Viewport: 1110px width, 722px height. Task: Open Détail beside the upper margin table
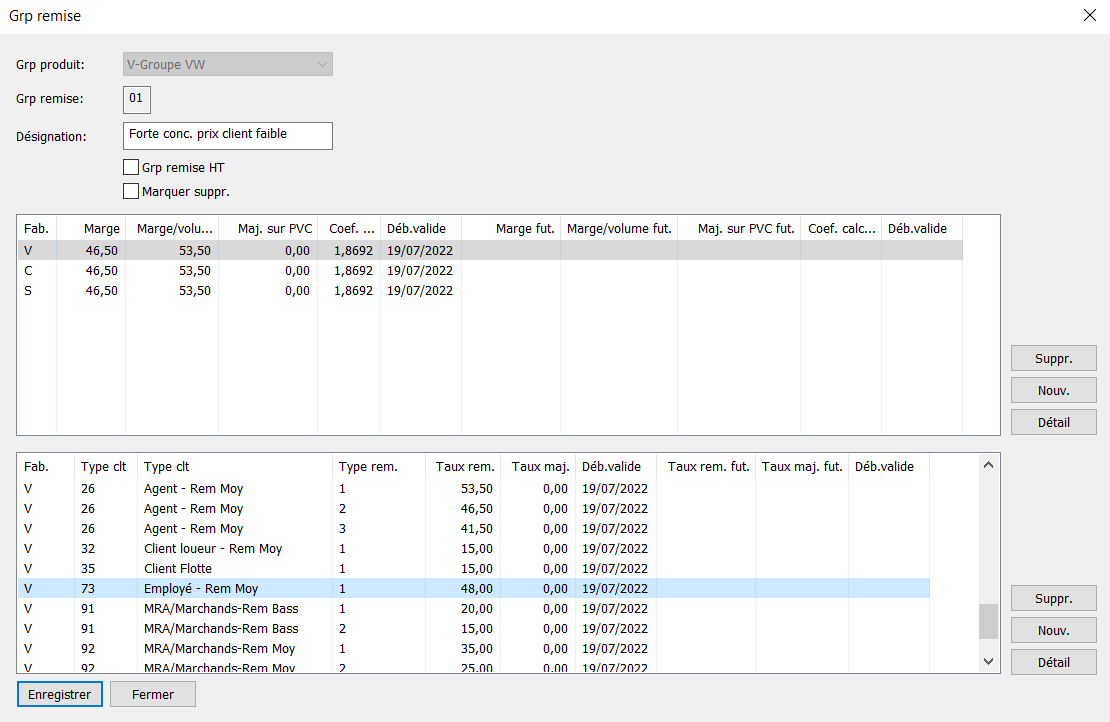pyautogui.click(x=1053, y=422)
